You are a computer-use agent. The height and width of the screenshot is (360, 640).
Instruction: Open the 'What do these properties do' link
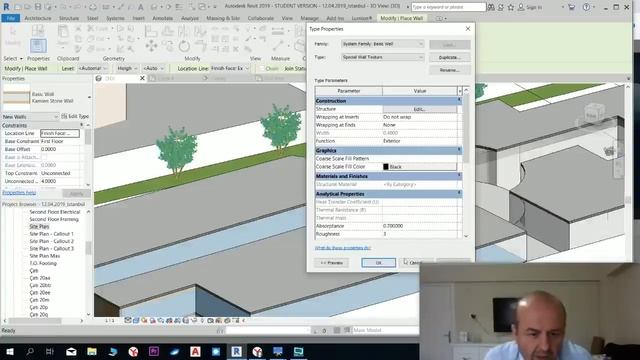[343, 248]
